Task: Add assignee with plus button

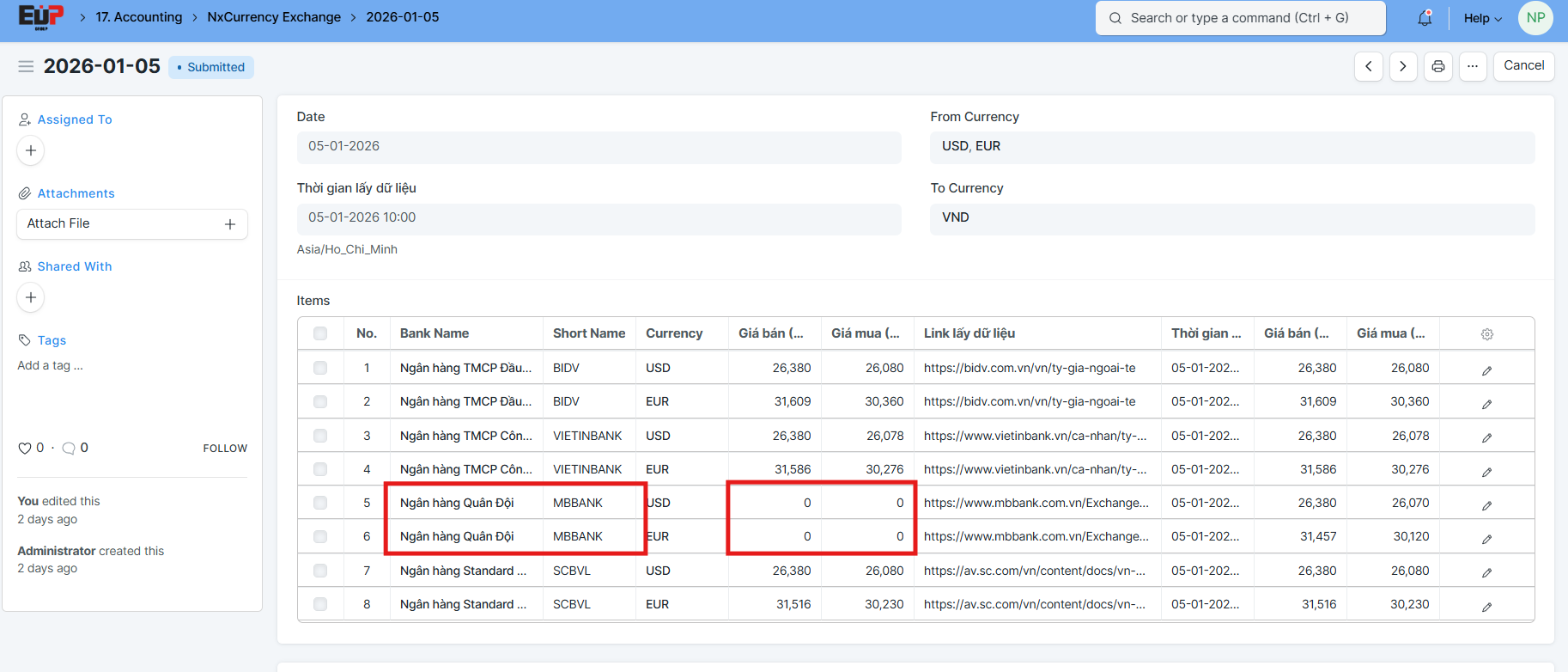Action: (x=31, y=150)
